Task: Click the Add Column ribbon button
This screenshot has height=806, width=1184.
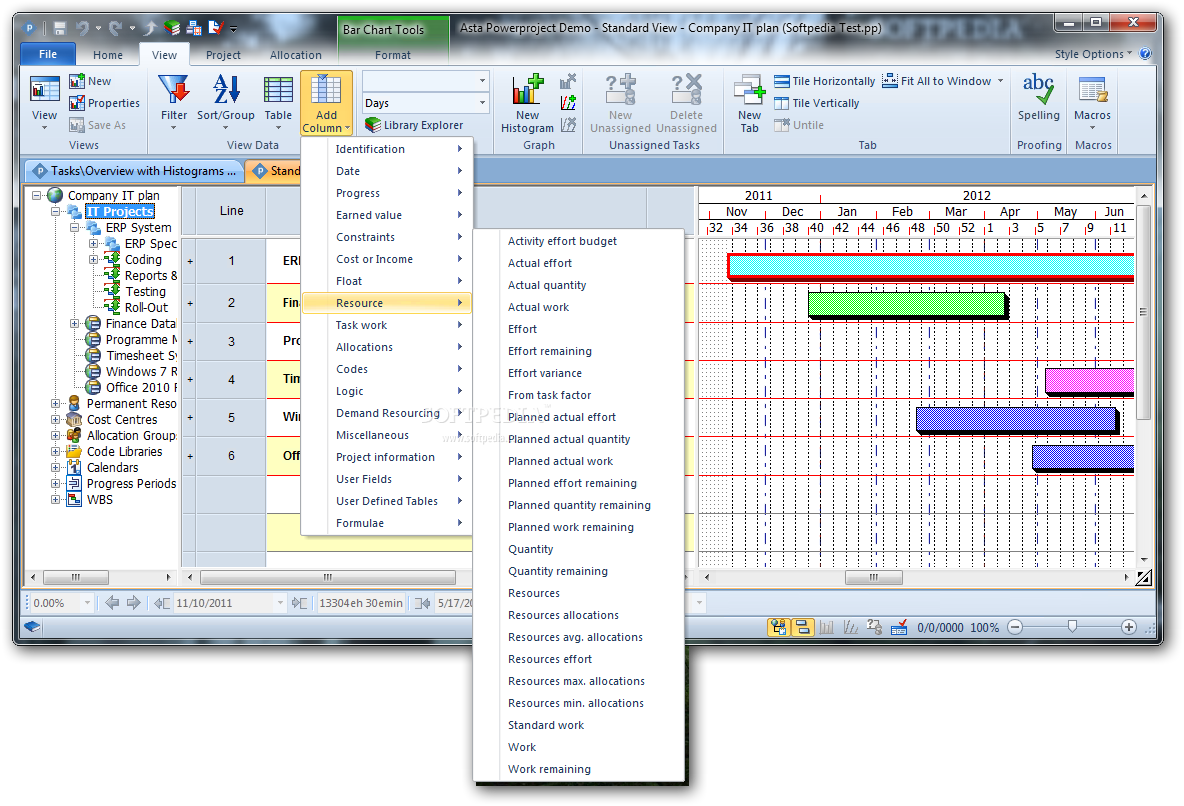Action: (x=326, y=103)
